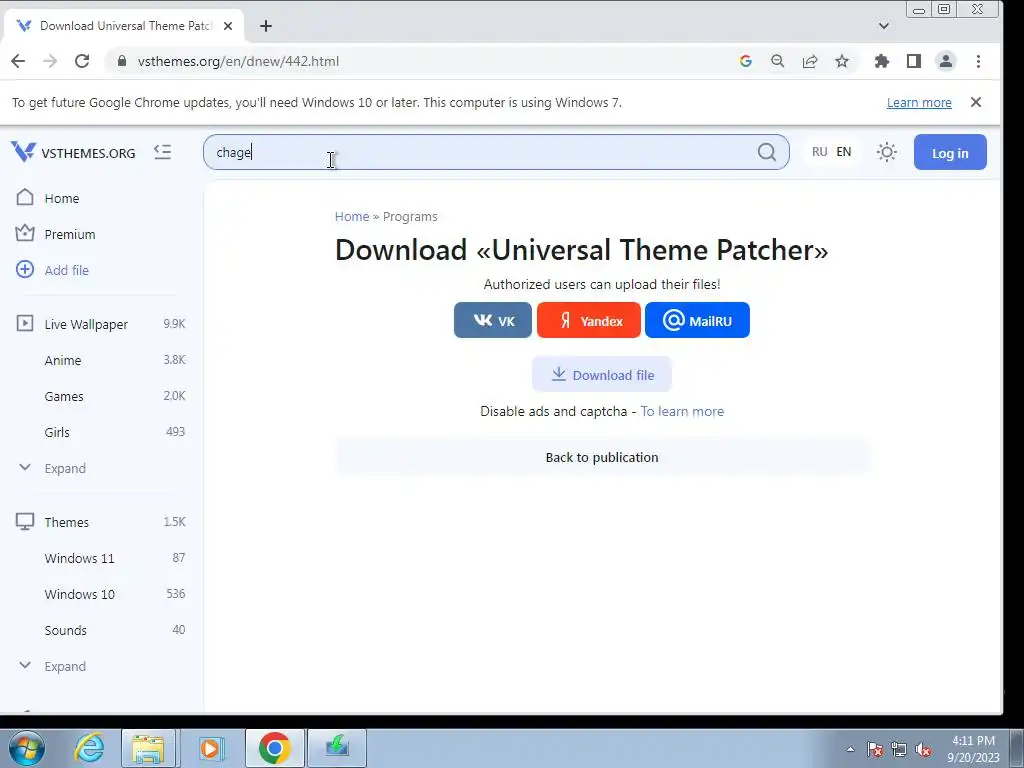This screenshot has width=1024, height=768.
Task: Open Chrome three-dot menu
Action: (978, 61)
